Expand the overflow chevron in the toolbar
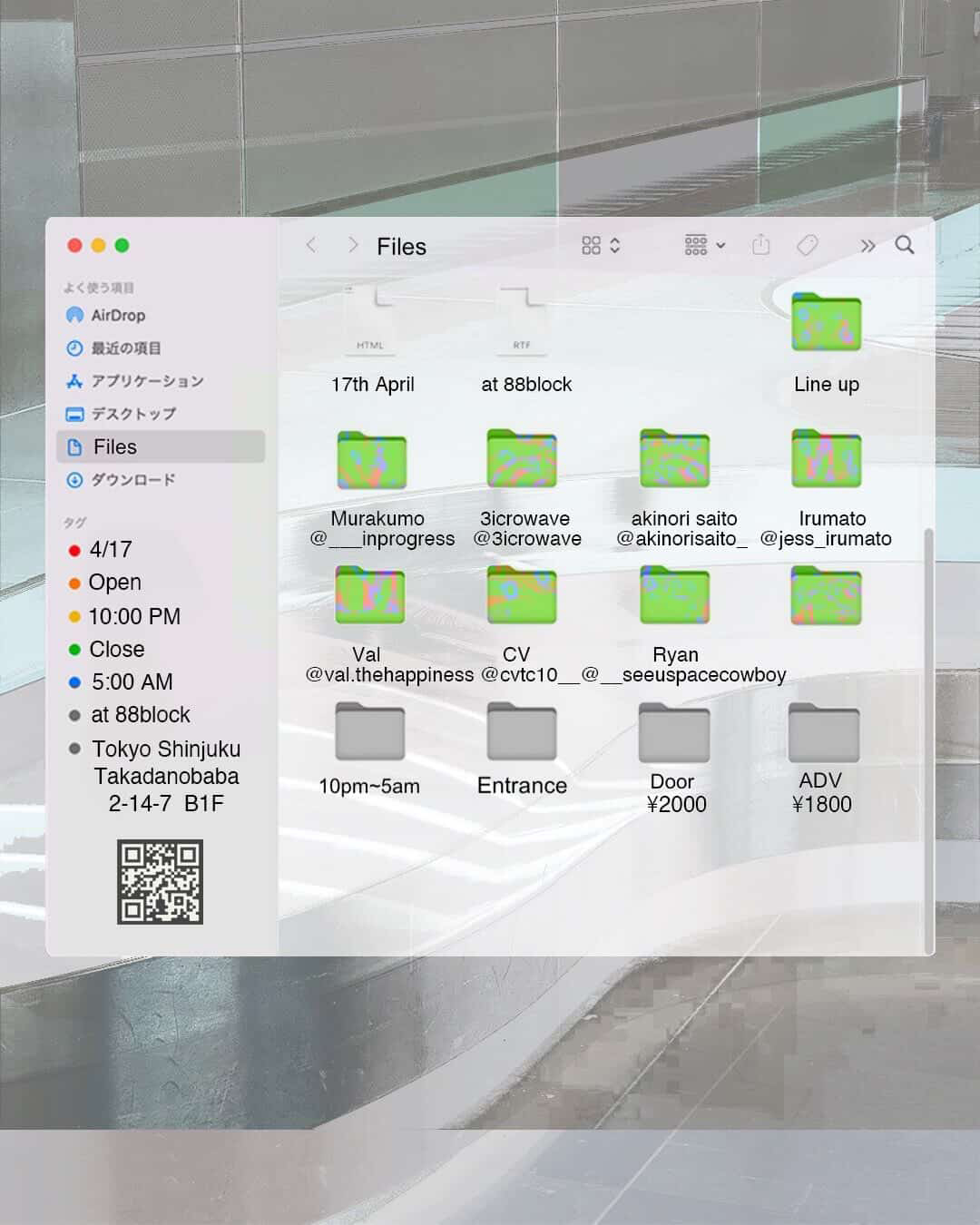The height and width of the screenshot is (1225, 980). coord(867,245)
